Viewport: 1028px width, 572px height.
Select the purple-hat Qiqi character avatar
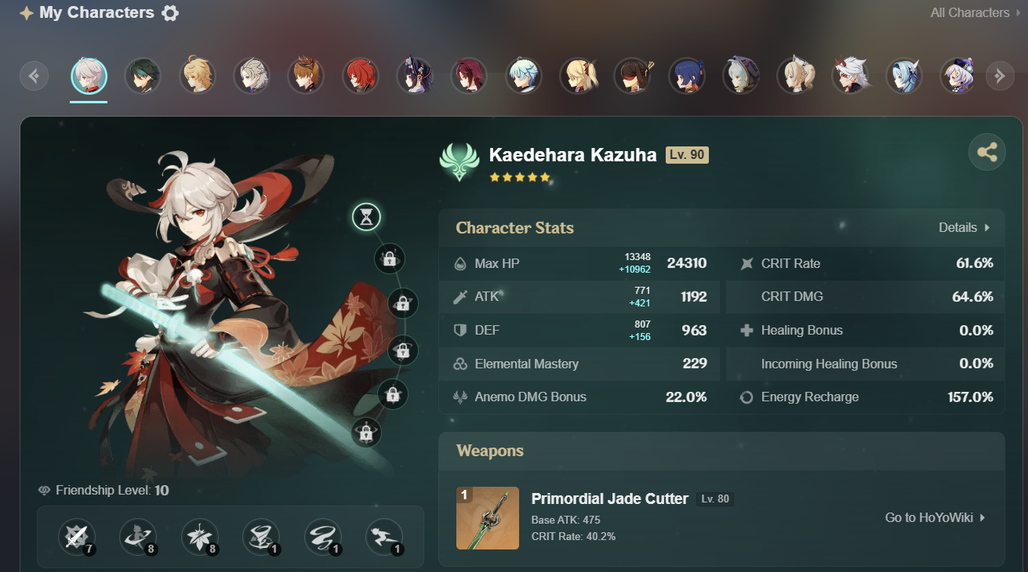click(959, 76)
